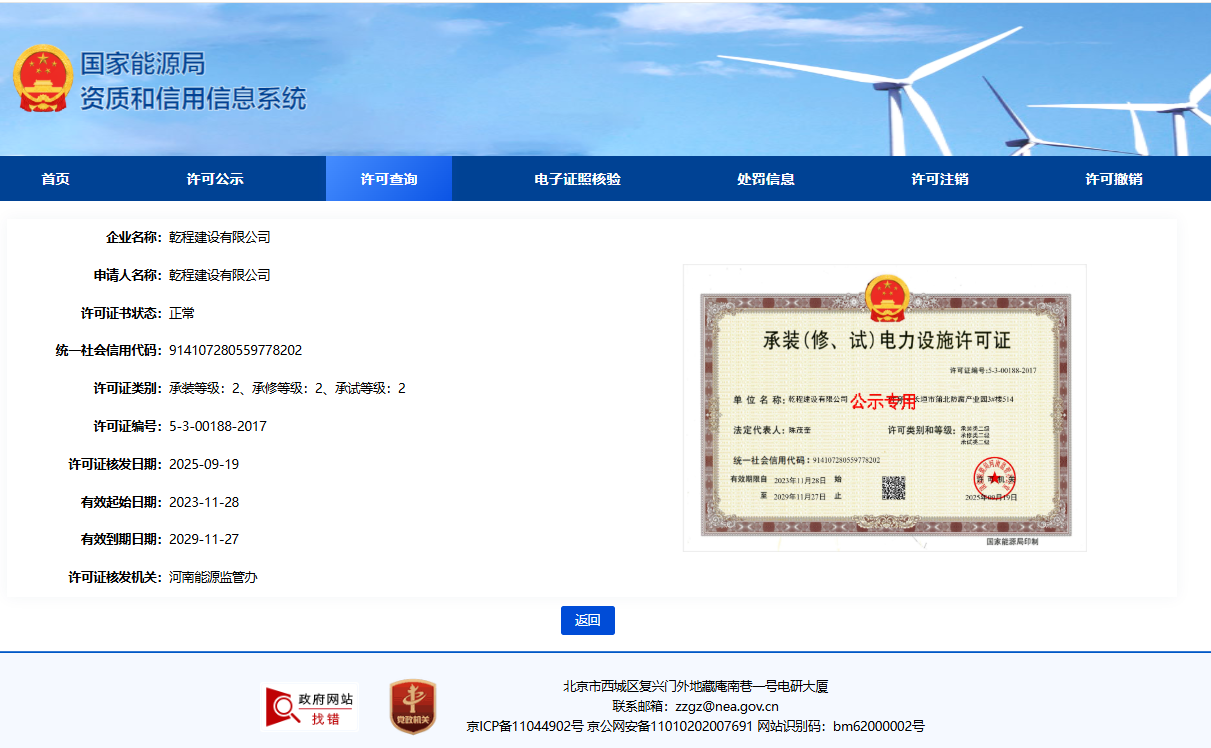Open the license certificate image preview

pyautogui.click(x=885, y=408)
